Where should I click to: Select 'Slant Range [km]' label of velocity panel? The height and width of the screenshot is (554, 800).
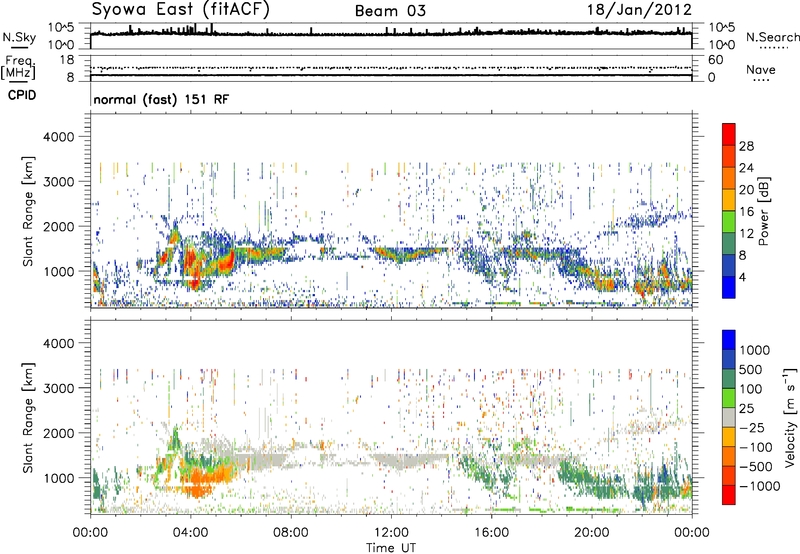tap(28, 418)
